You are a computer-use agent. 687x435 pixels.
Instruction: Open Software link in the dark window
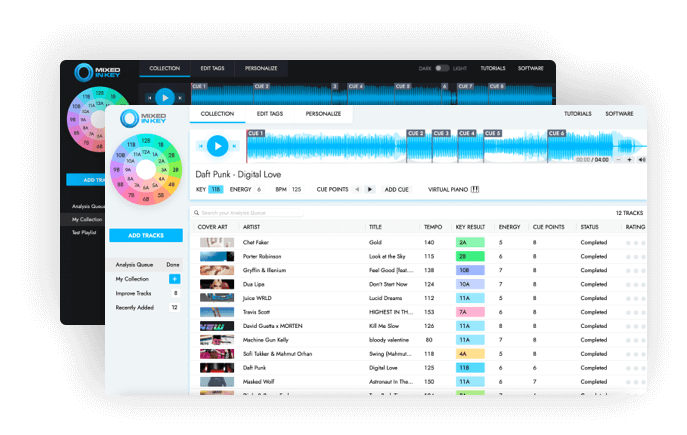click(531, 68)
